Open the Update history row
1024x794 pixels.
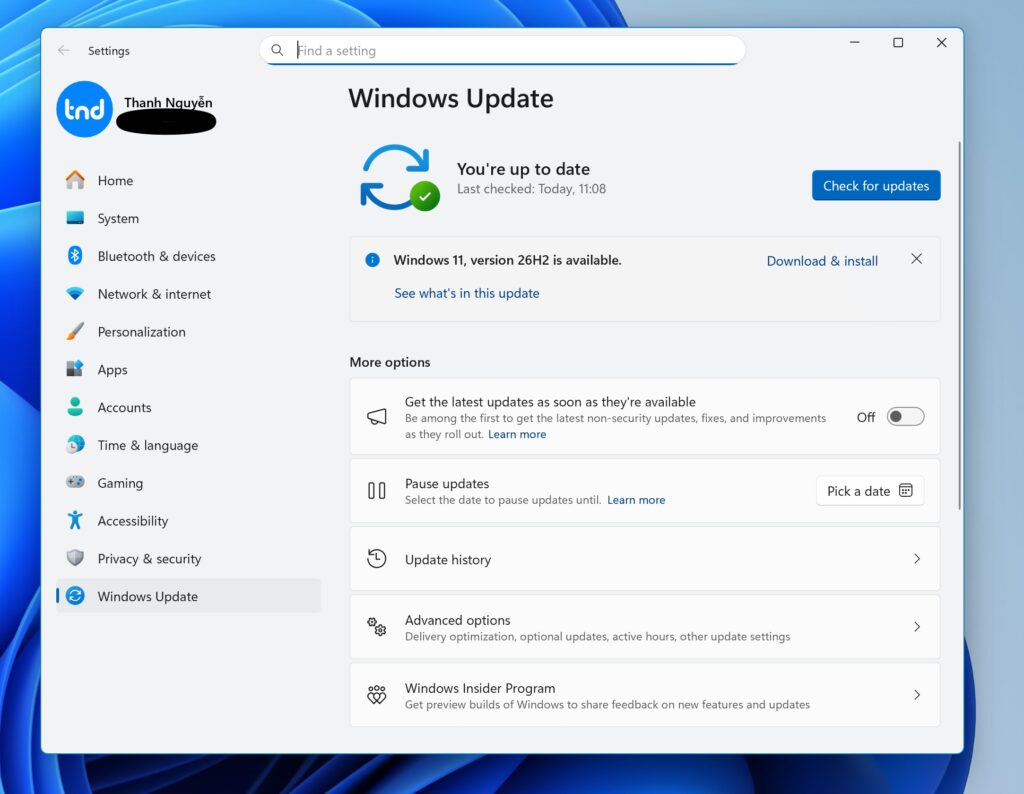pyautogui.click(x=645, y=559)
